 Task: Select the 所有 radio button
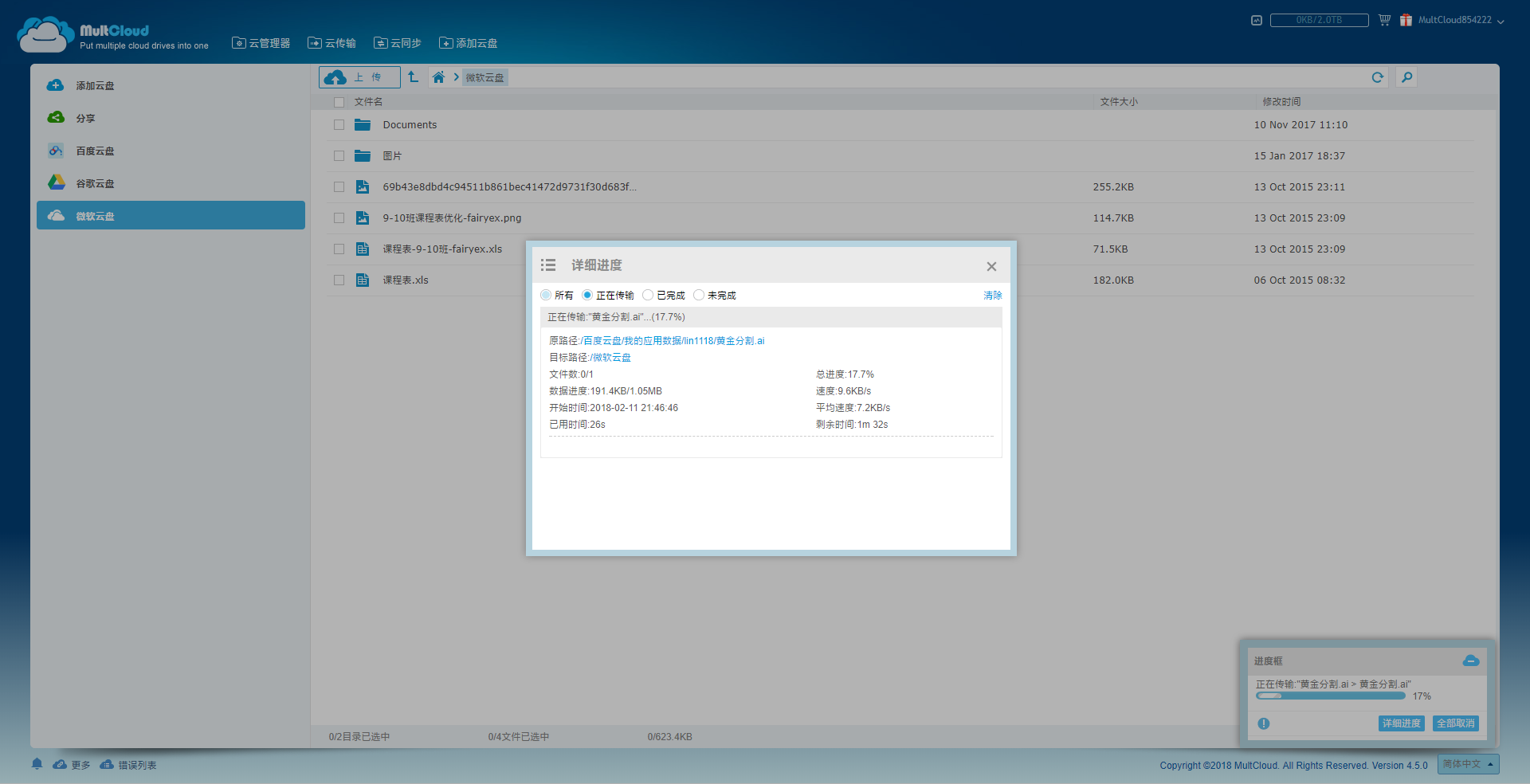point(546,295)
